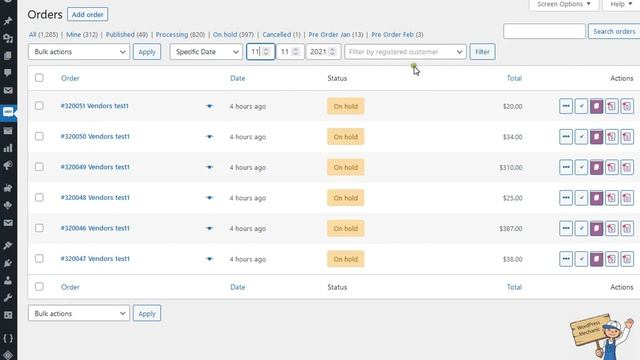This screenshot has height=360, width=640.
Task: Open Tools wrench sidebar icon
Action: pos(8,298)
